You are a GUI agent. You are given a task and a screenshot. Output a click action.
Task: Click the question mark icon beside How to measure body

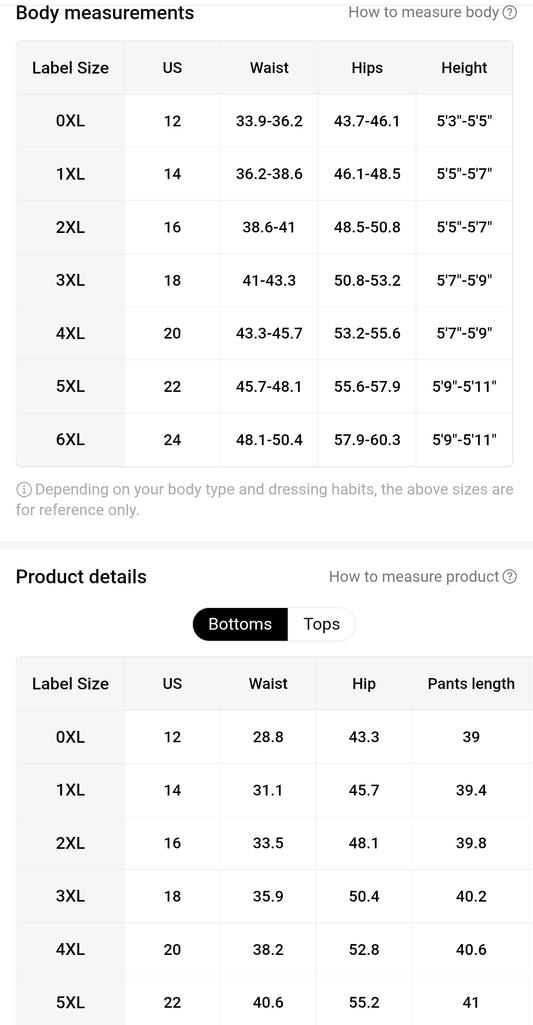(509, 12)
